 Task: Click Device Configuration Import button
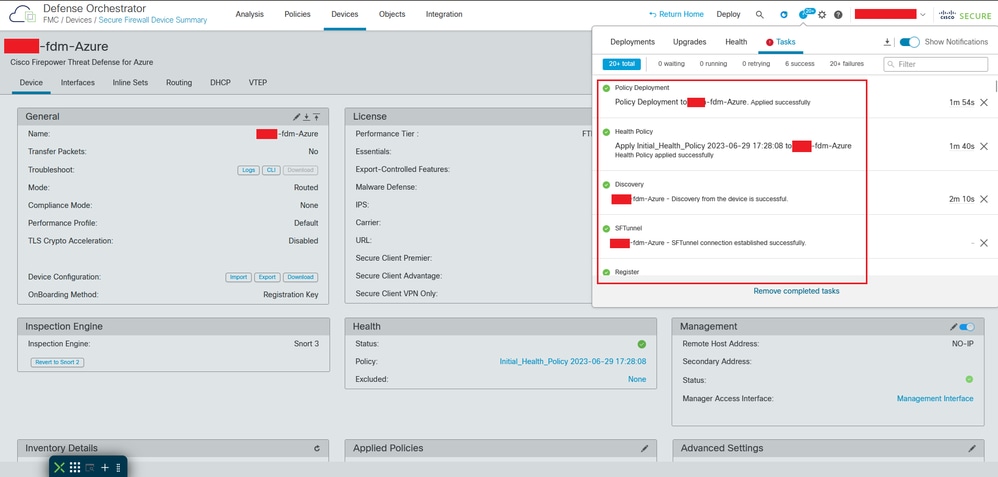point(239,277)
